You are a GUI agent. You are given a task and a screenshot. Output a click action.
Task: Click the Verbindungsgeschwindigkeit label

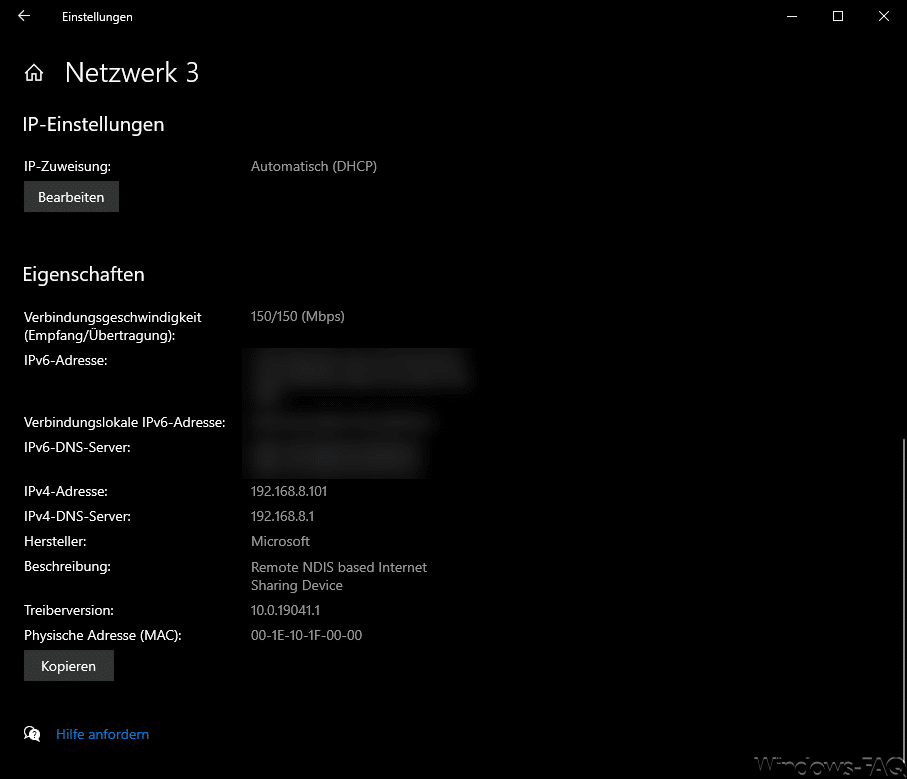[112, 326]
